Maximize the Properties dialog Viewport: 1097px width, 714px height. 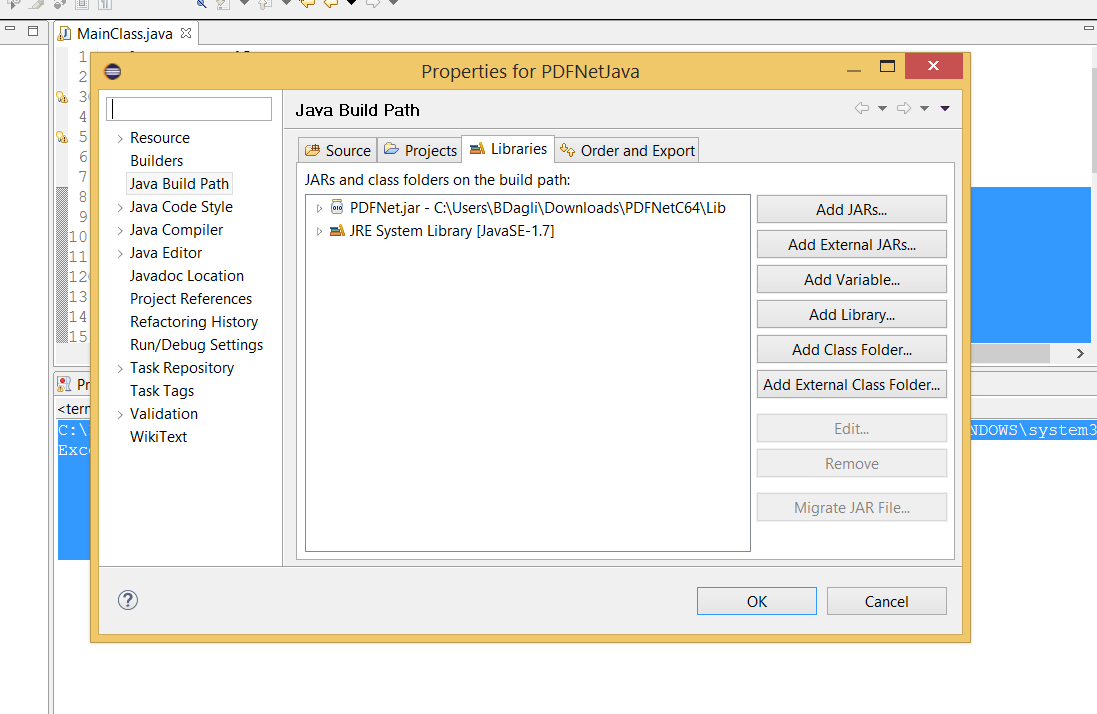(x=887, y=66)
